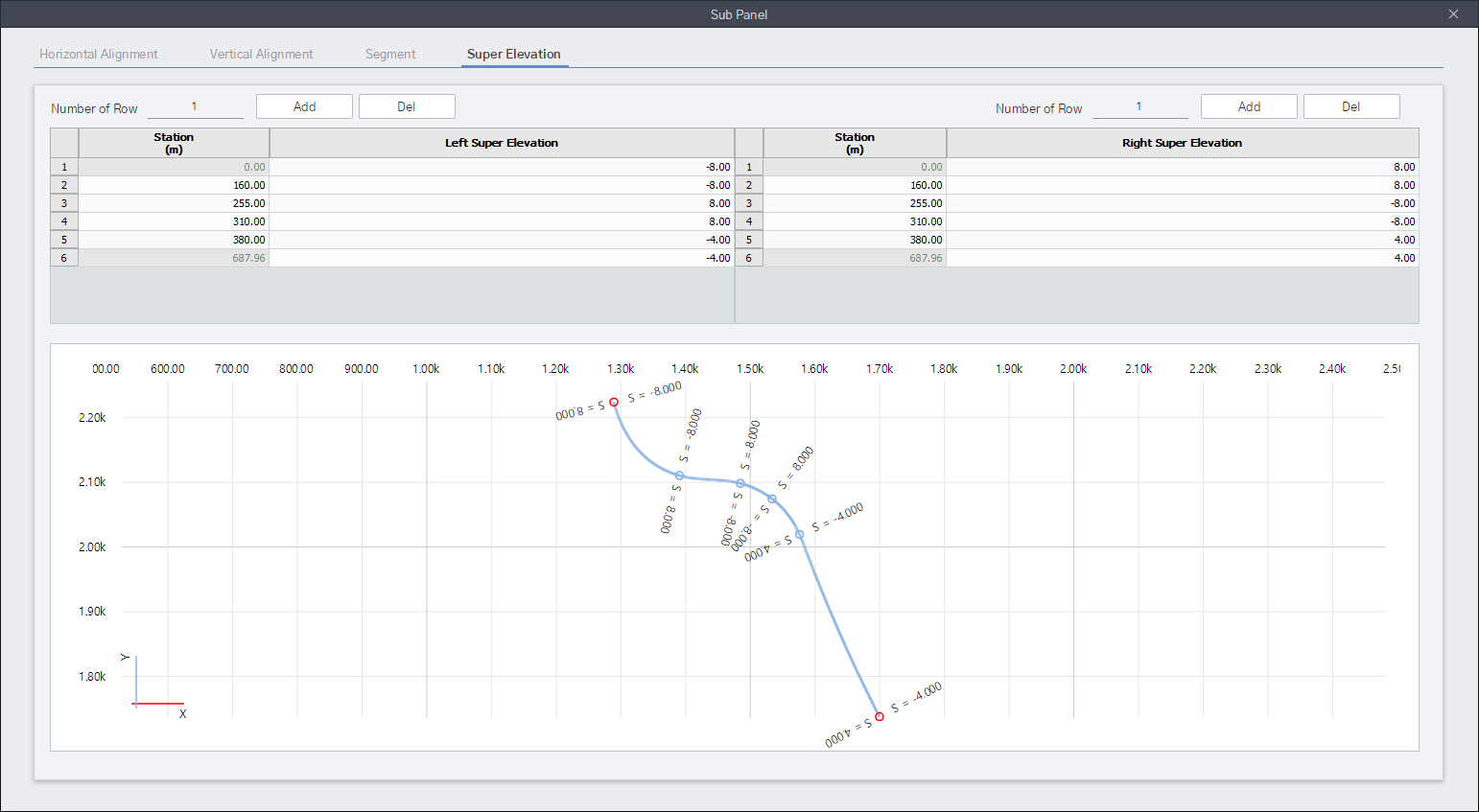1479x812 pixels.
Task: Click the Left Super Elevation column header
Action: 502,143
